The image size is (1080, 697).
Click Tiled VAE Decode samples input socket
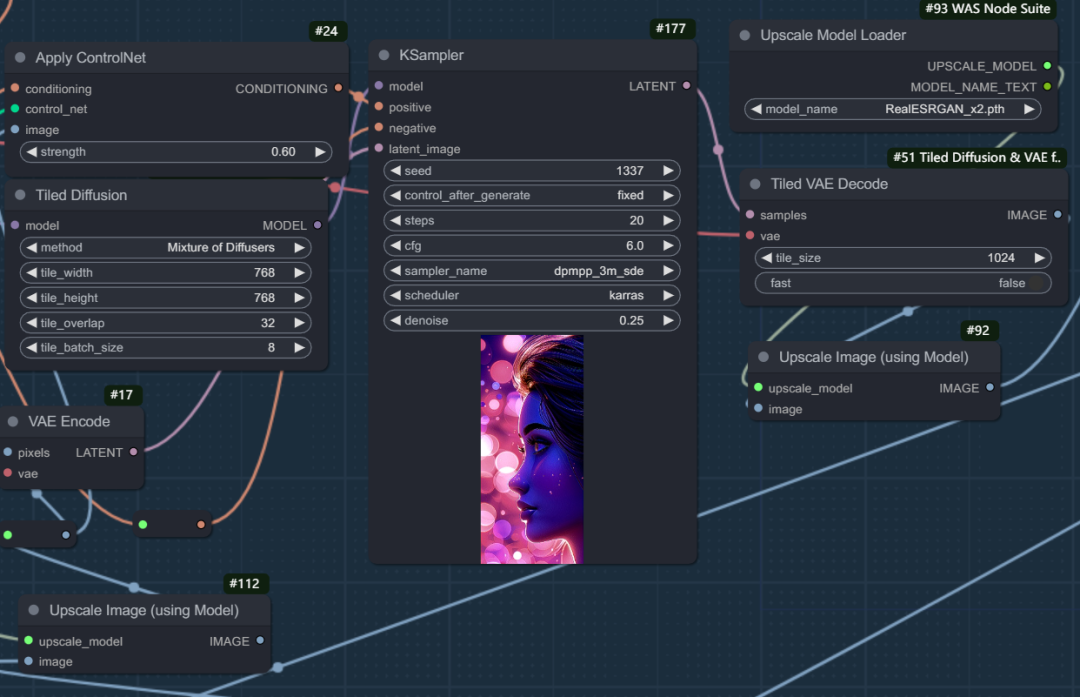pos(750,214)
